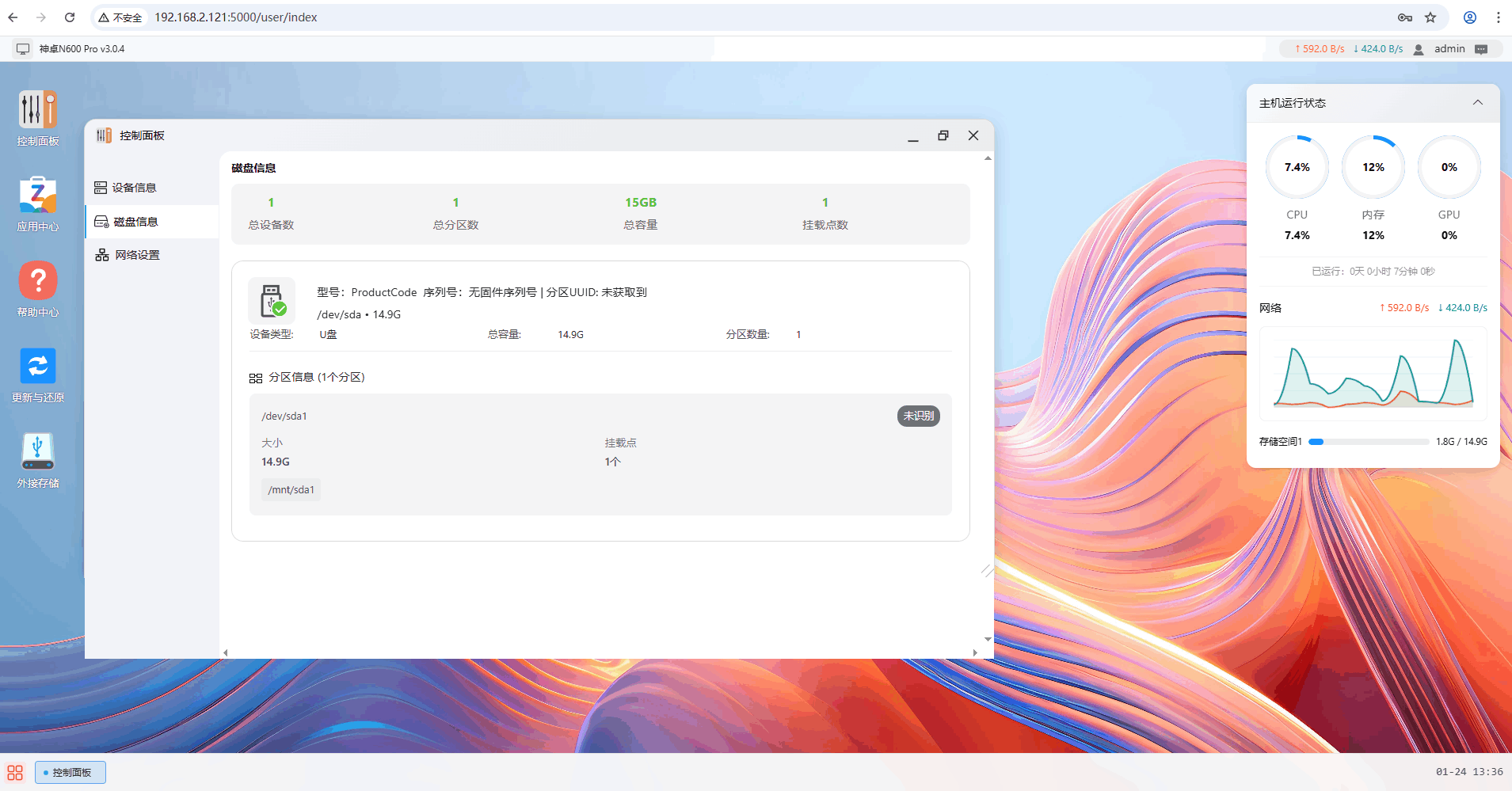
Task: Reload the browser page
Action: click(70, 17)
